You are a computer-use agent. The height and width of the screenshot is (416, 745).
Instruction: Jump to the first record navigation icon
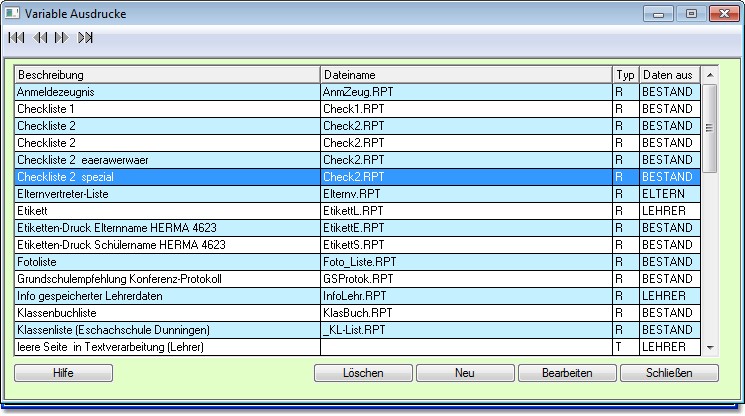coord(16,38)
